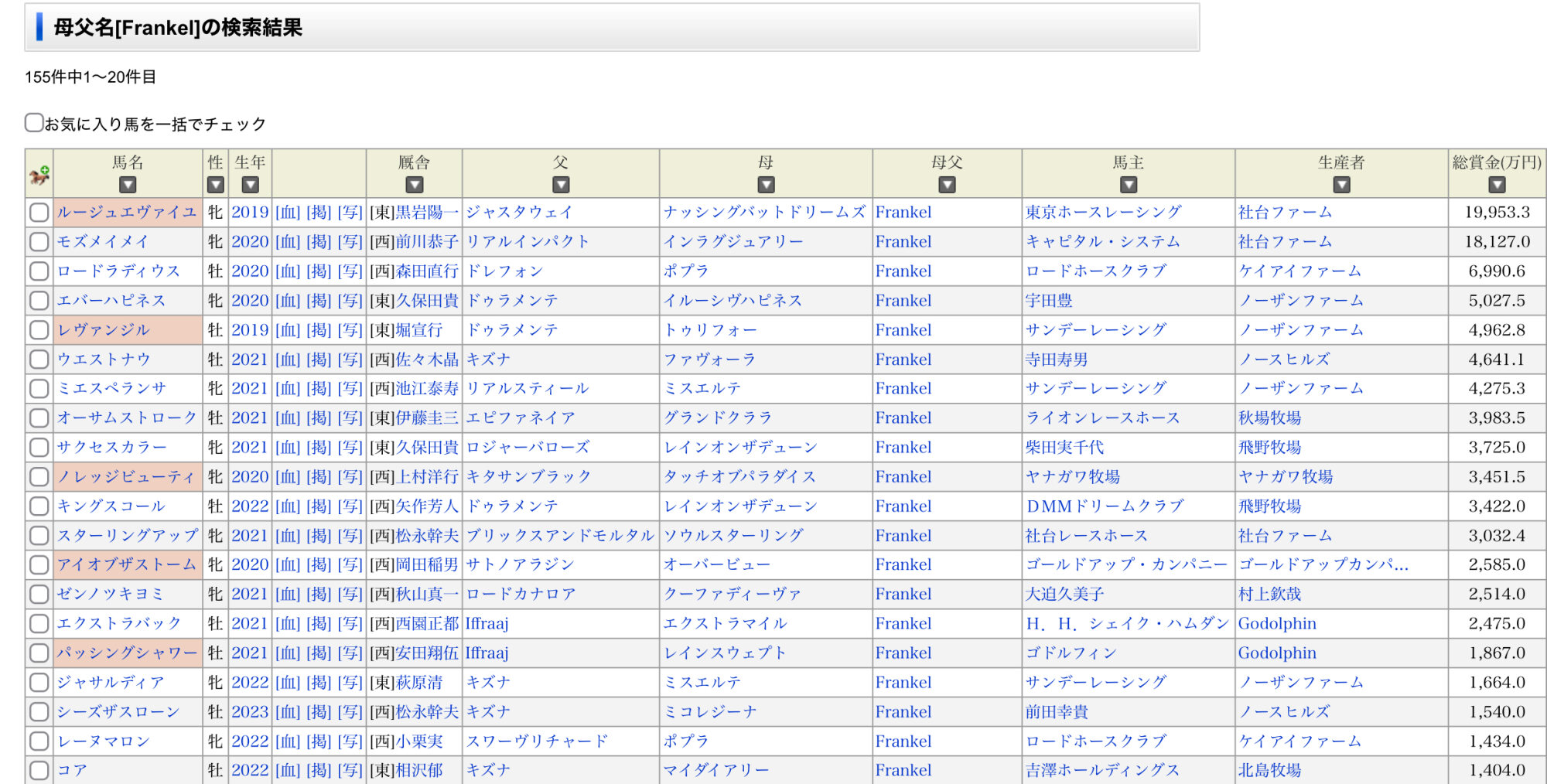Click sire link ジャスタウェイ

[519, 212]
